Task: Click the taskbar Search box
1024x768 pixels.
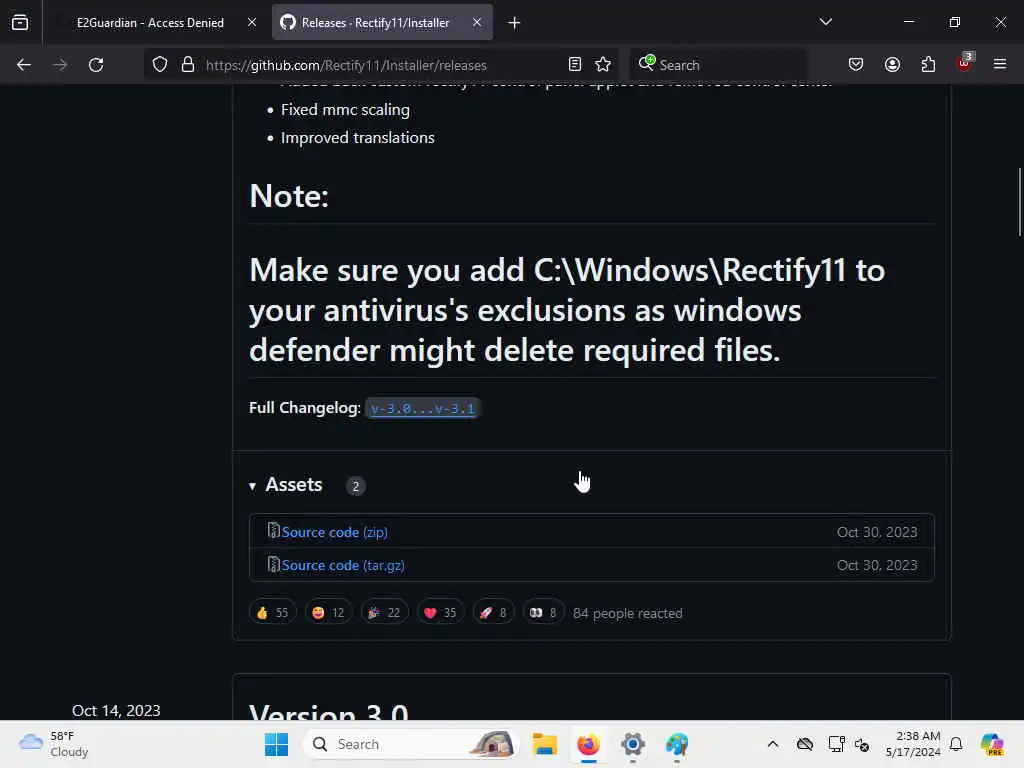Action: click(x=411, y=744)
